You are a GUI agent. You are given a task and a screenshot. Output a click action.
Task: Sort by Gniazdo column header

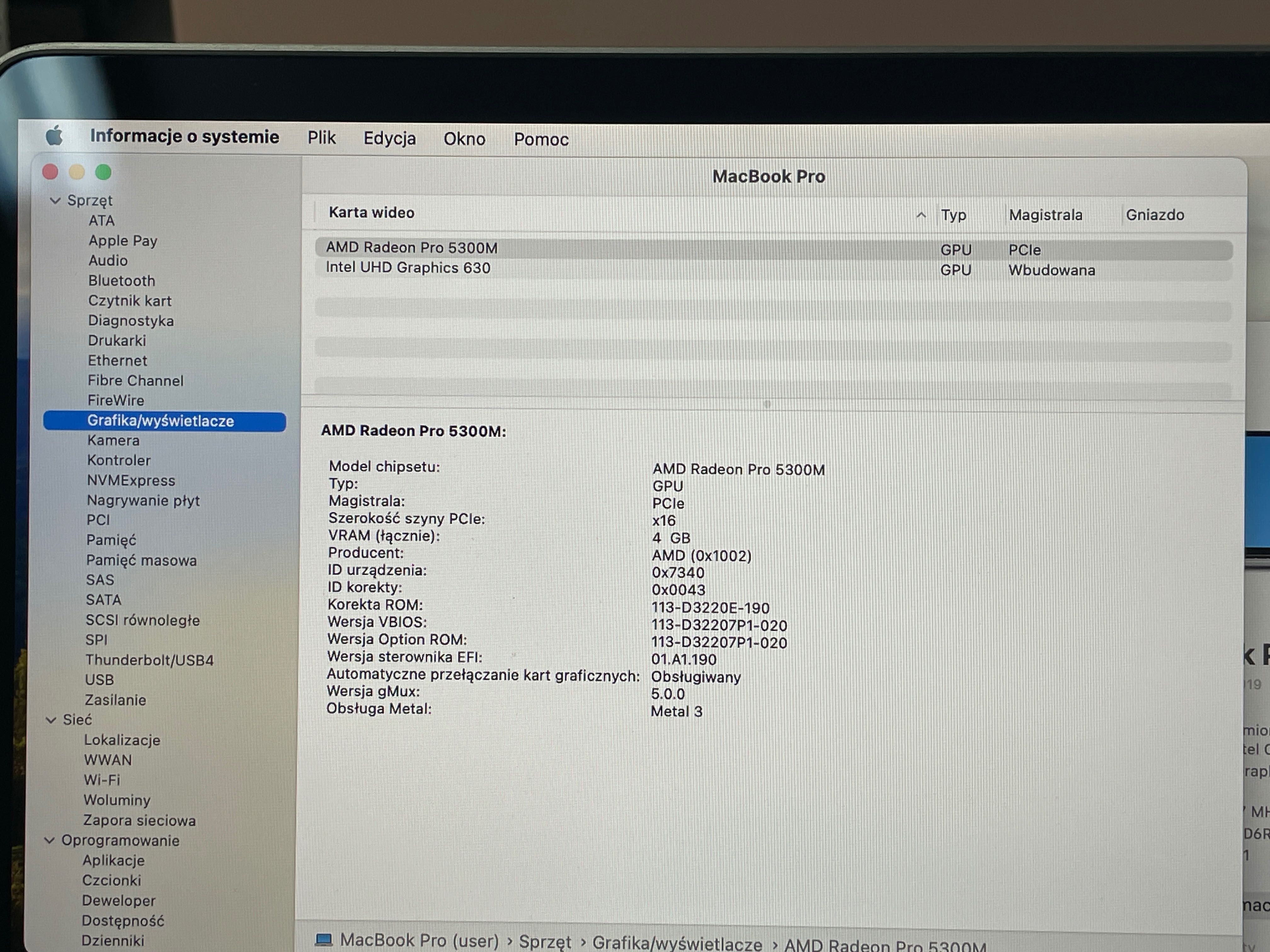tap(1155, 215)
